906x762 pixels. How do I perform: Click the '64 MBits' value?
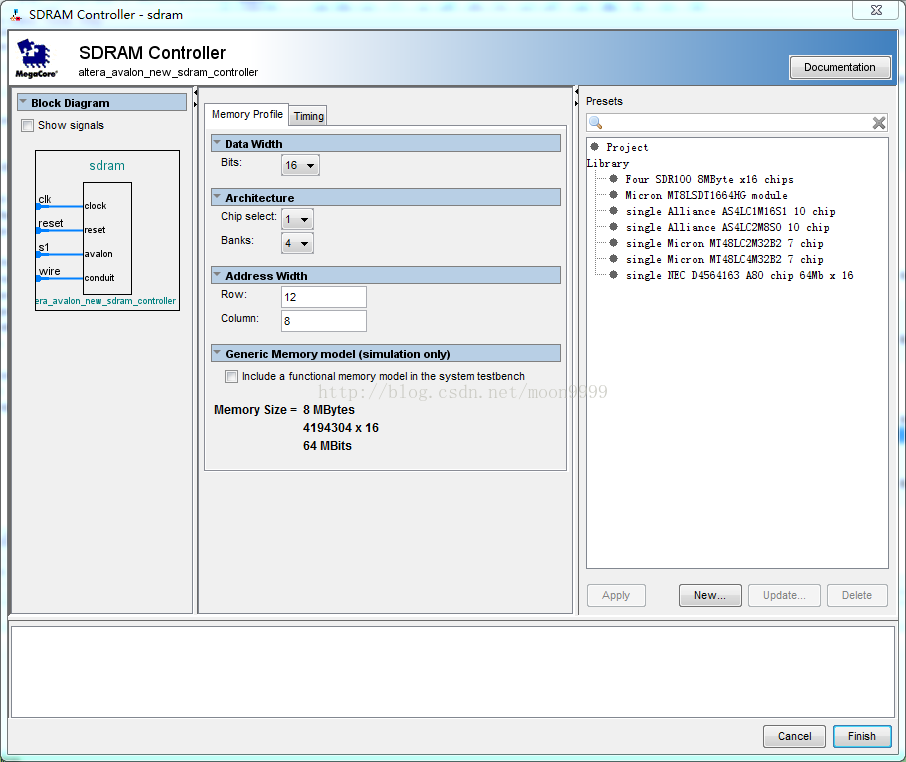pyautogui.click(x=327, y=445)
